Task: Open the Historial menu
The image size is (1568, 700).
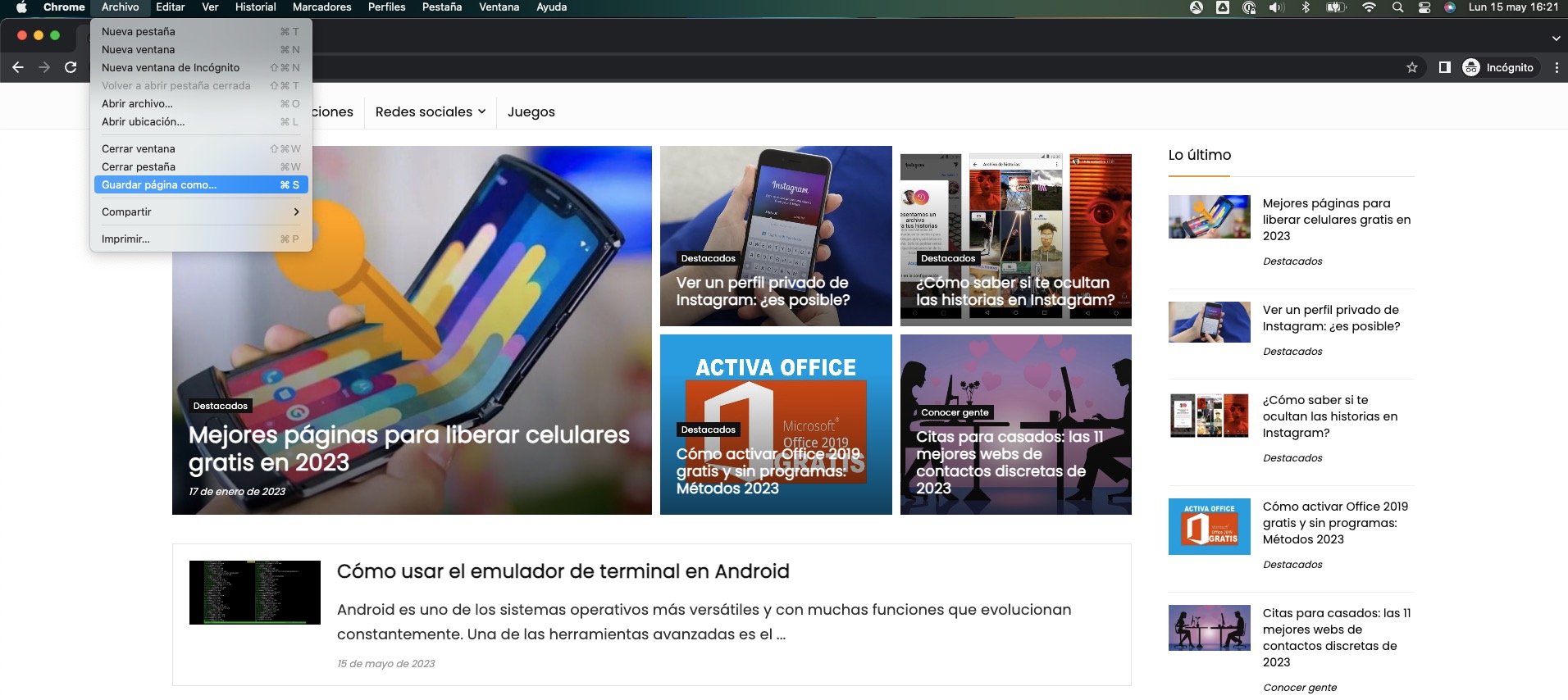Action: [x=255, y=7]
